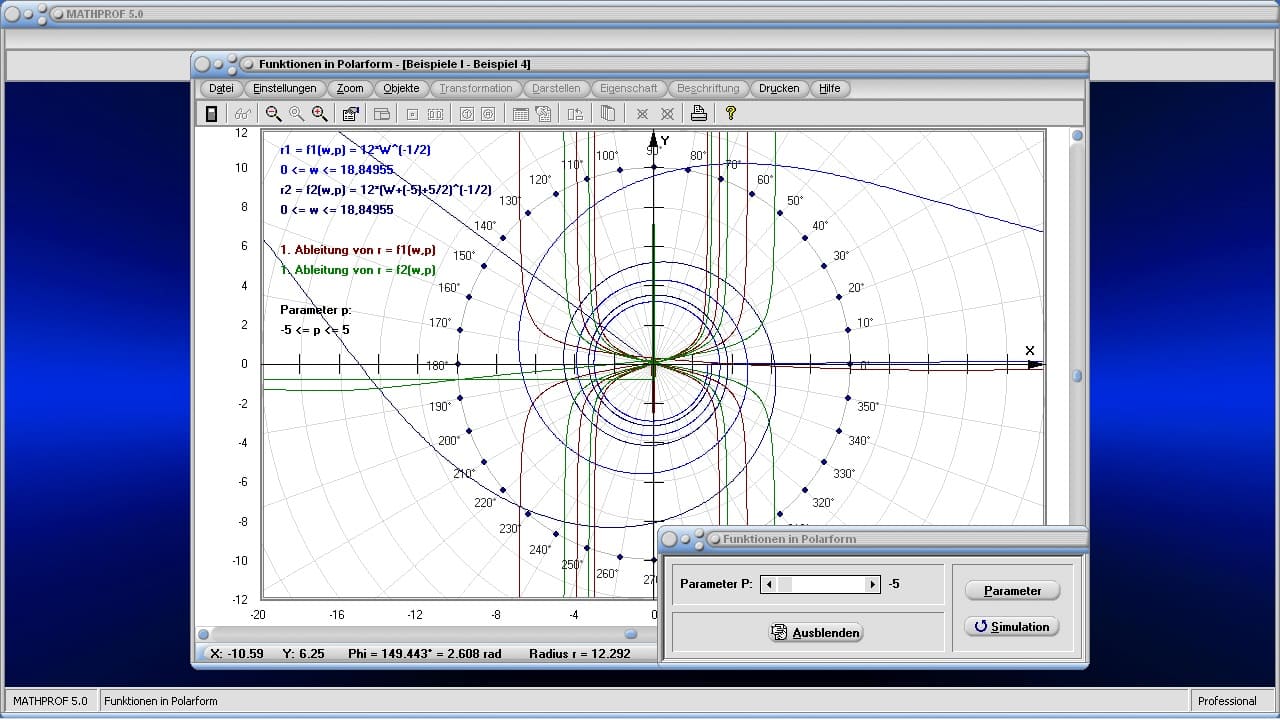Screen dimensions: 1280x720
Task: Open the Zoom menu
Action: pos(350,88)
